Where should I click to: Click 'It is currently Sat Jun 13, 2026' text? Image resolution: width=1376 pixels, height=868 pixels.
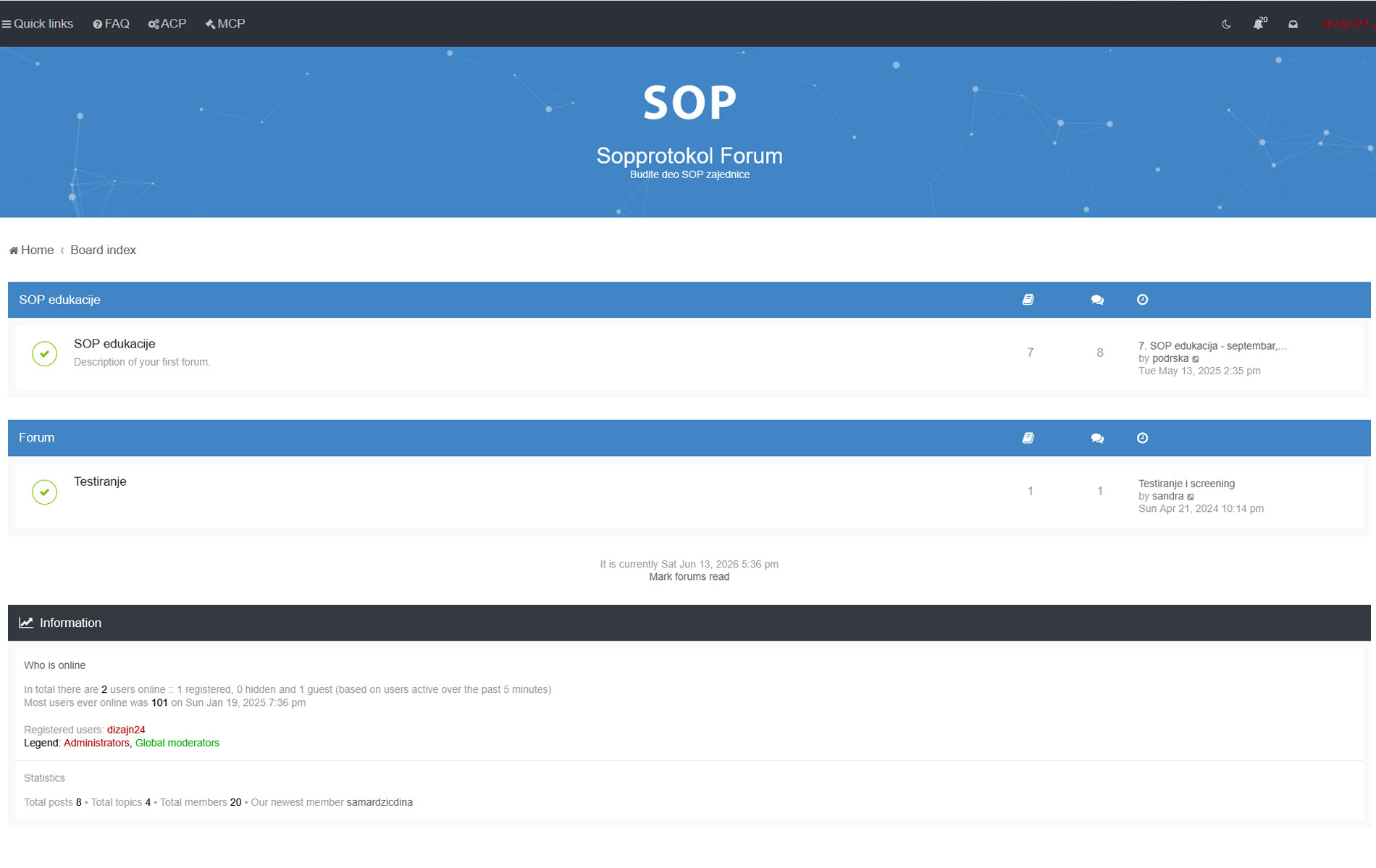[689, 564]
